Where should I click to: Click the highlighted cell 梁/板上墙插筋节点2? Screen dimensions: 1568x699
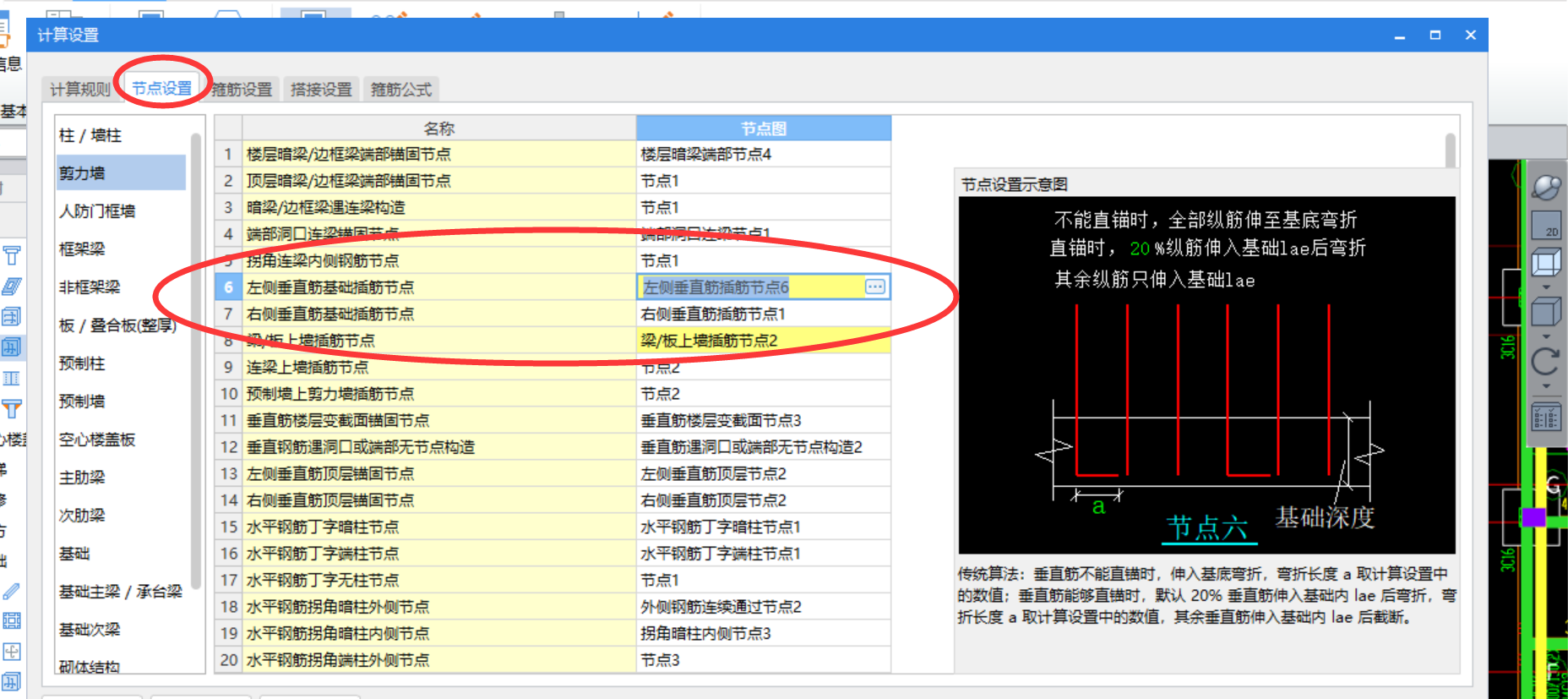(764, 341)
